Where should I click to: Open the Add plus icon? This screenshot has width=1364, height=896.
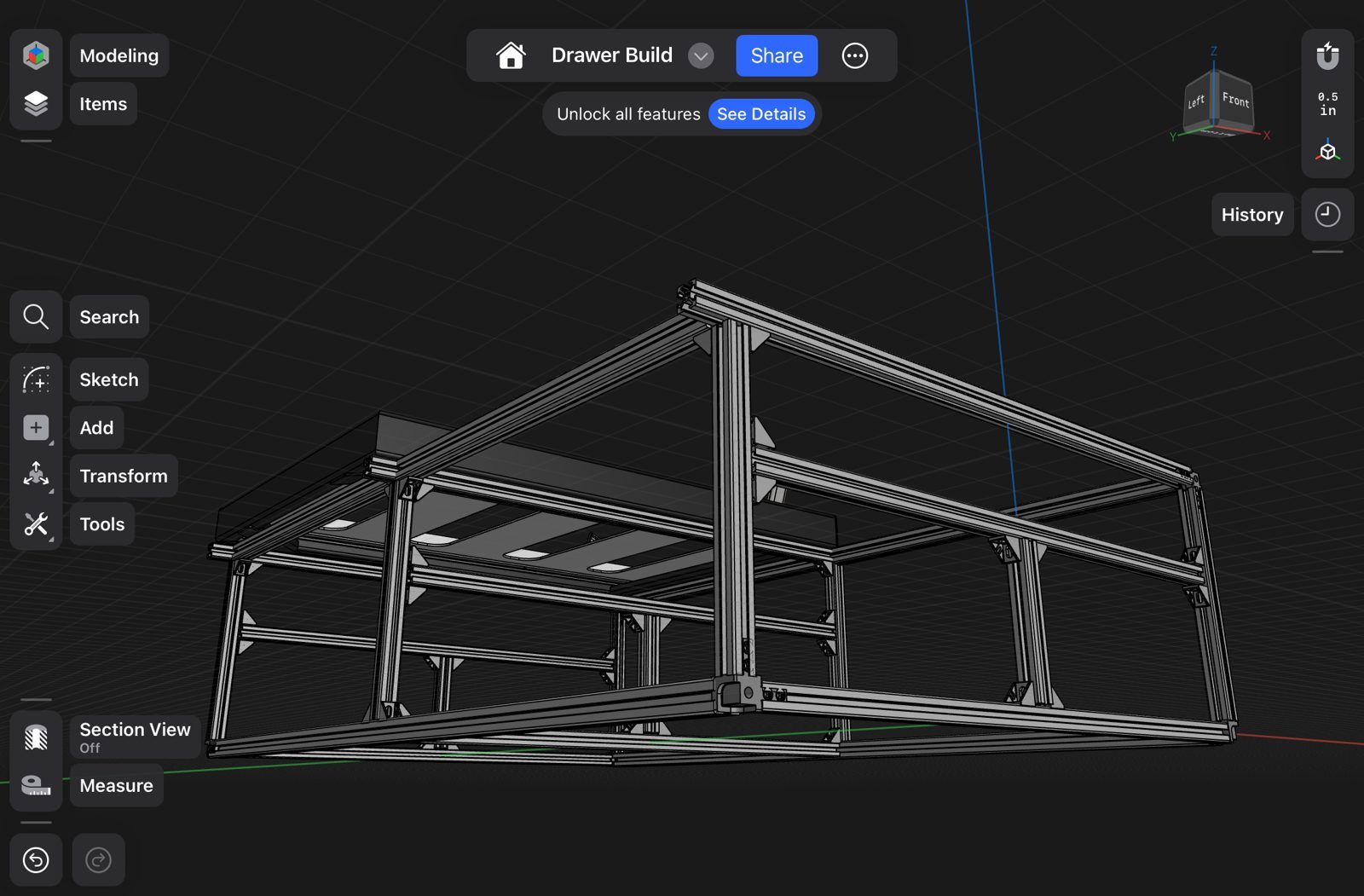[36, 427]
